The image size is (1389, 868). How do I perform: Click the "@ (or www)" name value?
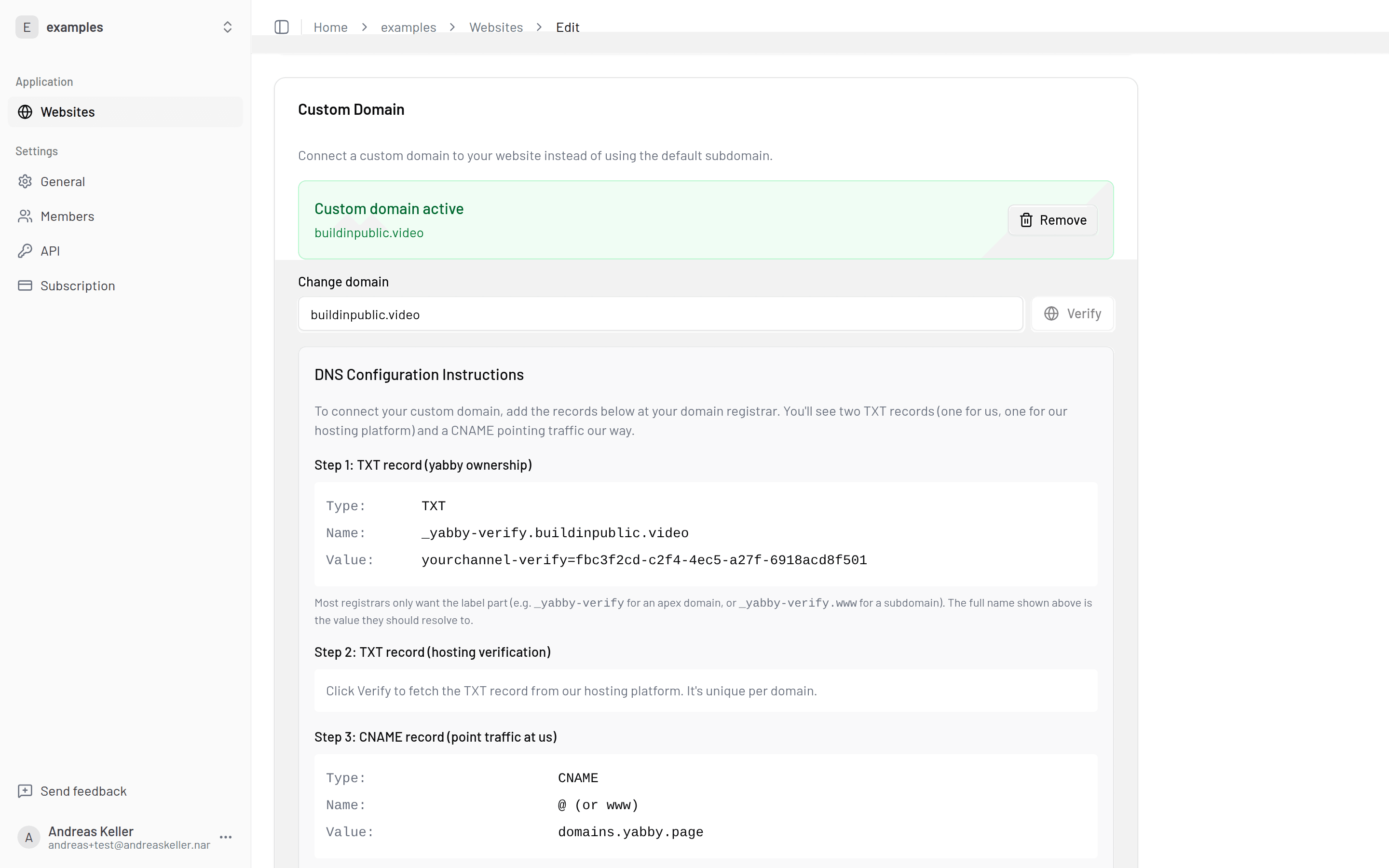click(x=598, y=805)
